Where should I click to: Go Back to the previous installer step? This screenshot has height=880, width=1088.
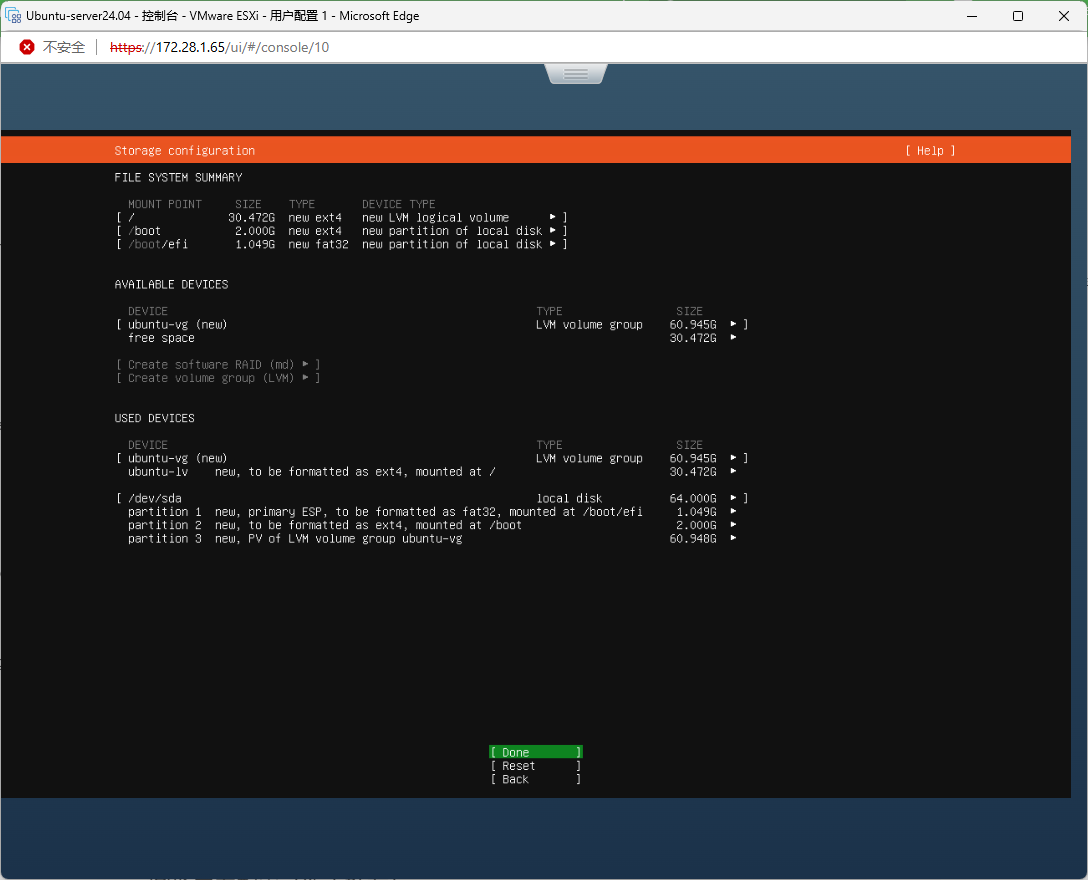coord(535,780)
